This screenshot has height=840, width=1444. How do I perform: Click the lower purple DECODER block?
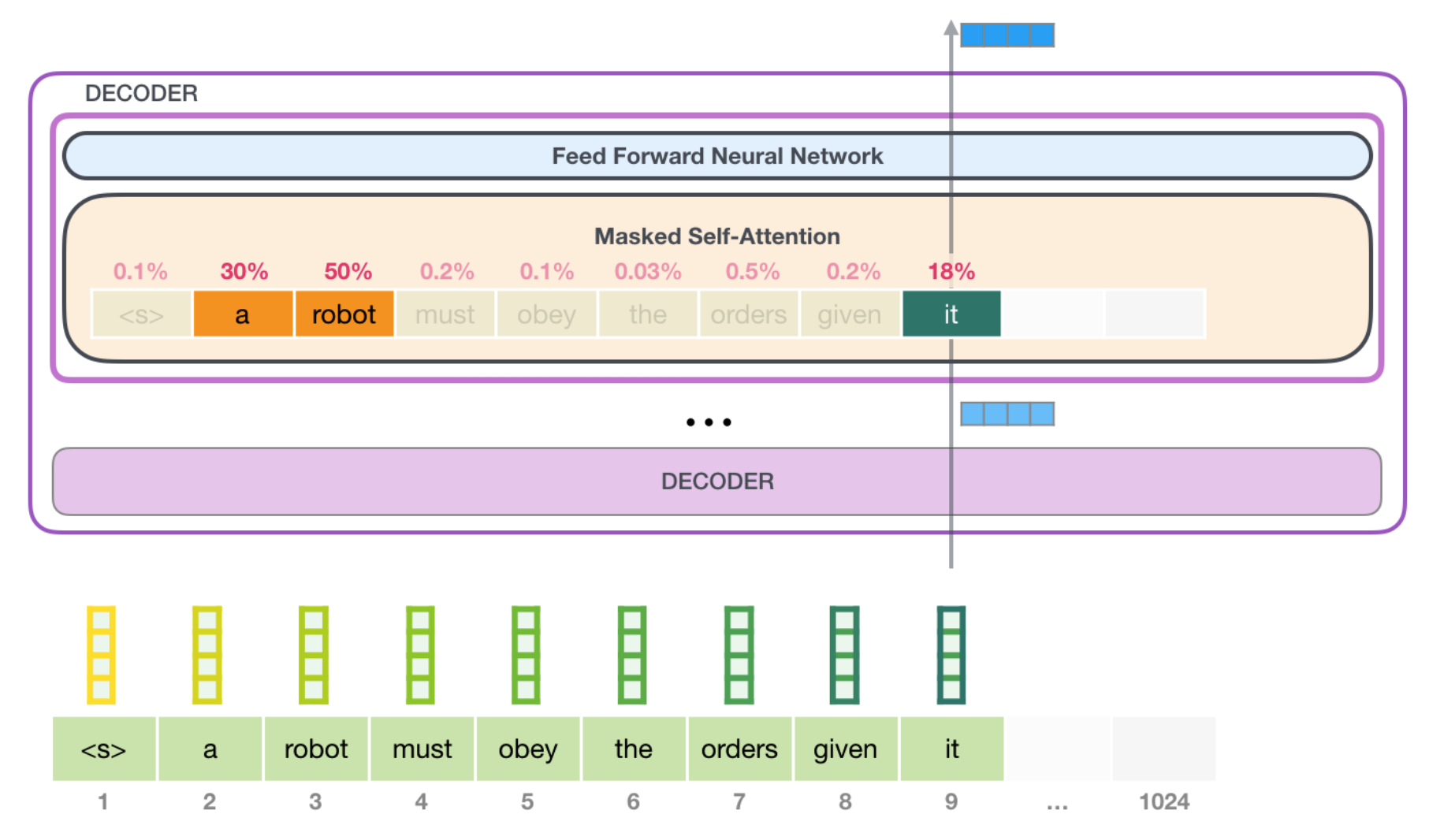coord(716,481)
